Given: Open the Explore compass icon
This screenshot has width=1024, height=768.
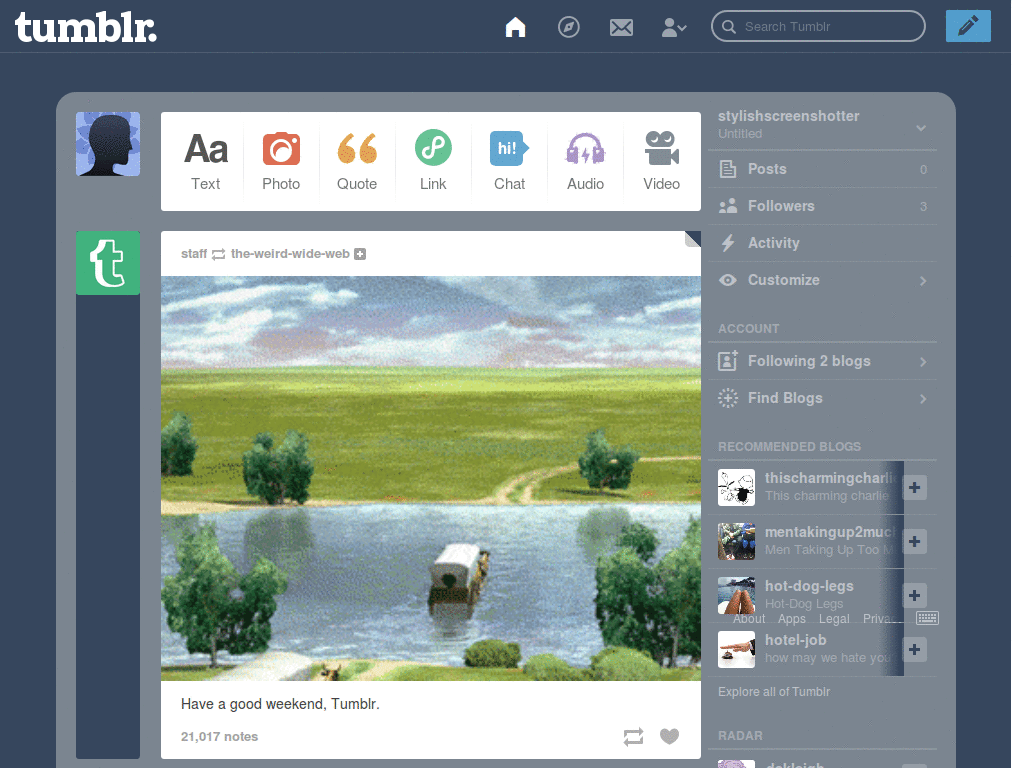Looking at the screenshot, I should tap(569, 27).
